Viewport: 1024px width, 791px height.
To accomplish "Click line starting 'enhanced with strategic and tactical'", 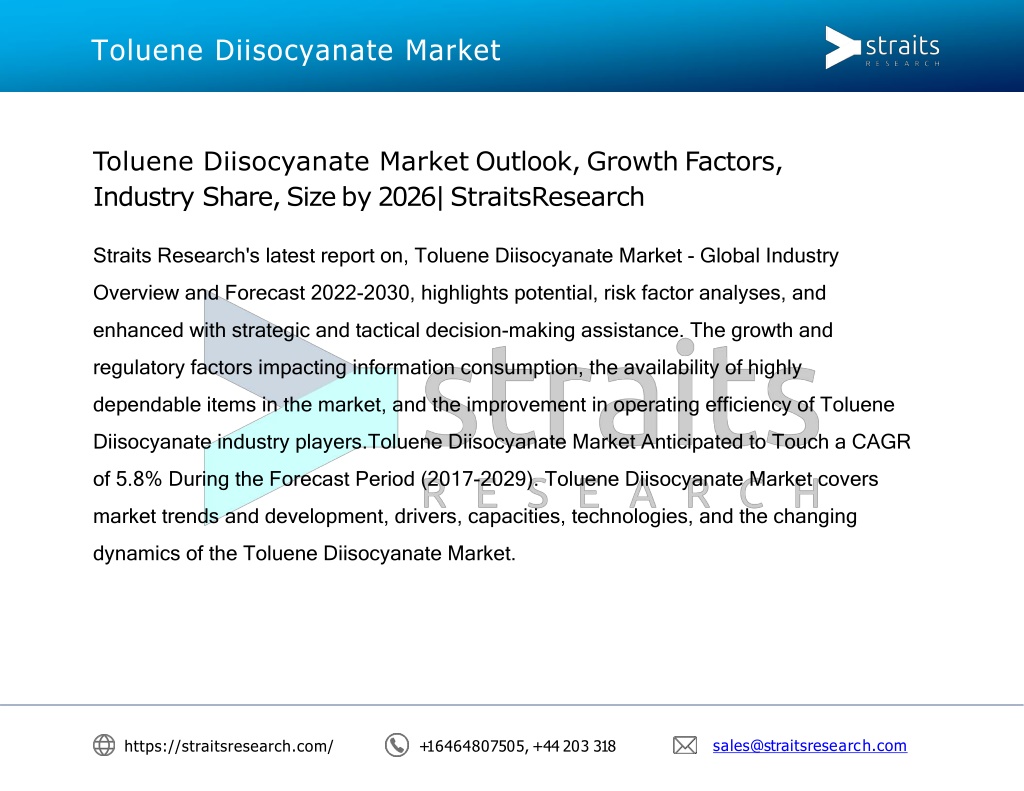I will click(462, 330).
